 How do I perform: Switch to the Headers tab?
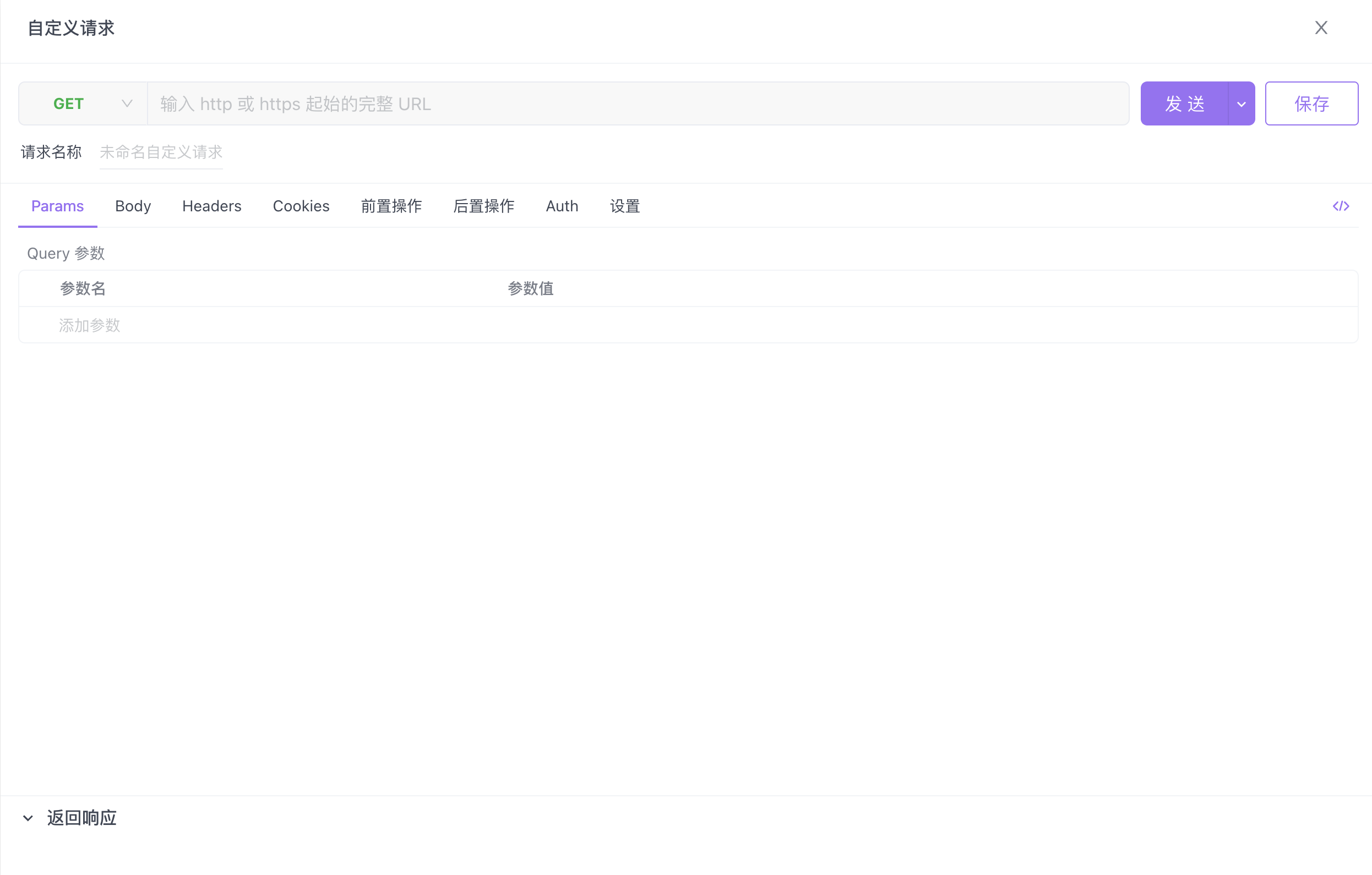click(211, 206)
